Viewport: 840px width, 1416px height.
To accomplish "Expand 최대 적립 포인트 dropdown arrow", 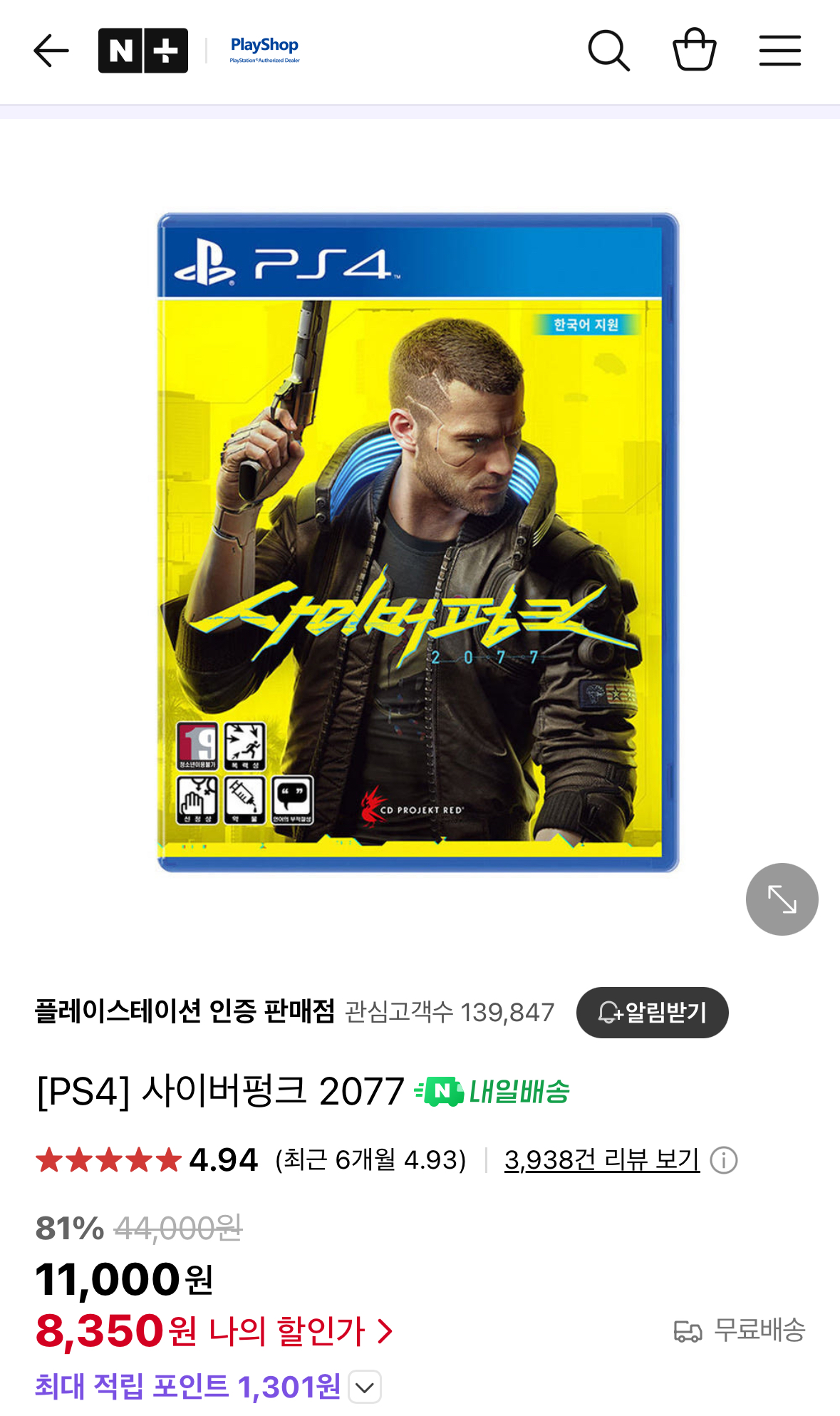I will [x=365, y=1387].
